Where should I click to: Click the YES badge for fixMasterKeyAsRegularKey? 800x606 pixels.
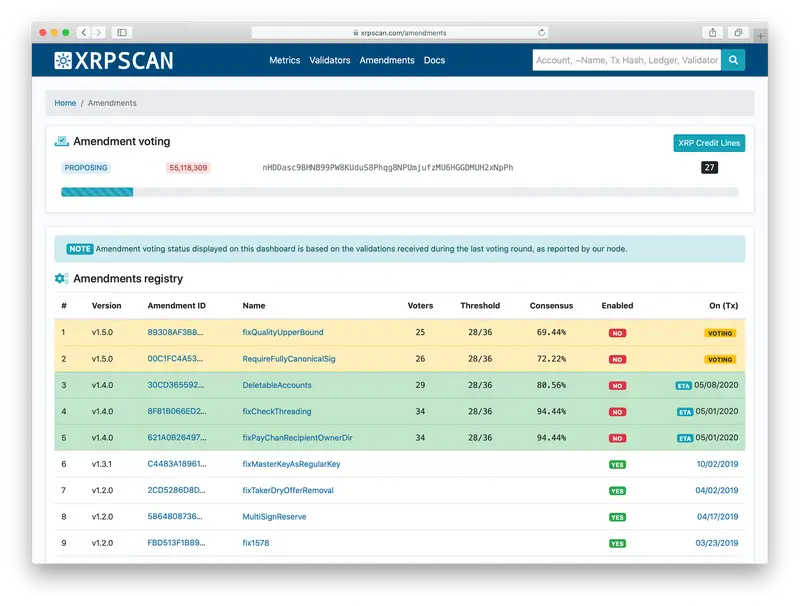tap(618, 463)
